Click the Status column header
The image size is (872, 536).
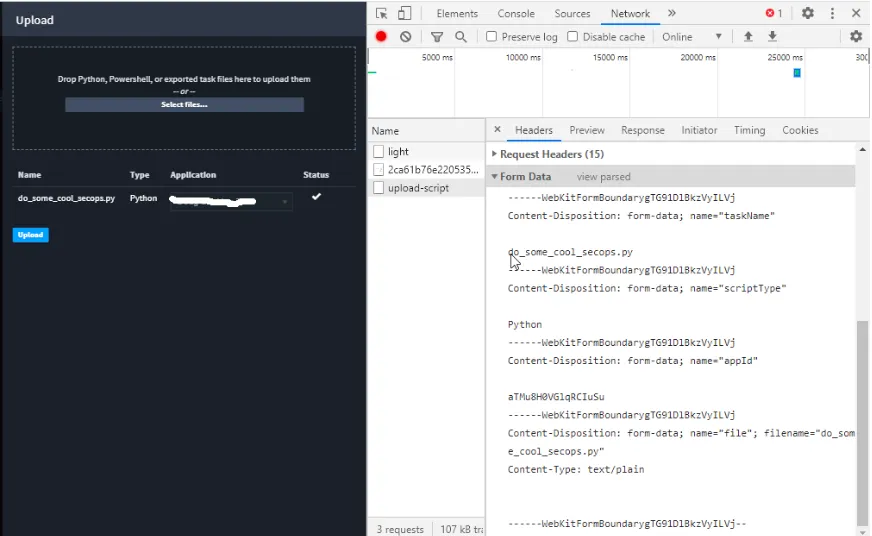(x=316, y=175)
